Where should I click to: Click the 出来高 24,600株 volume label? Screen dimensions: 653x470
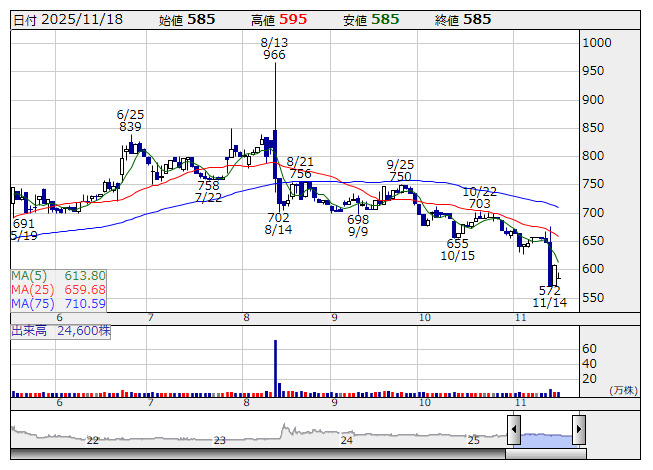pos(61,331)
